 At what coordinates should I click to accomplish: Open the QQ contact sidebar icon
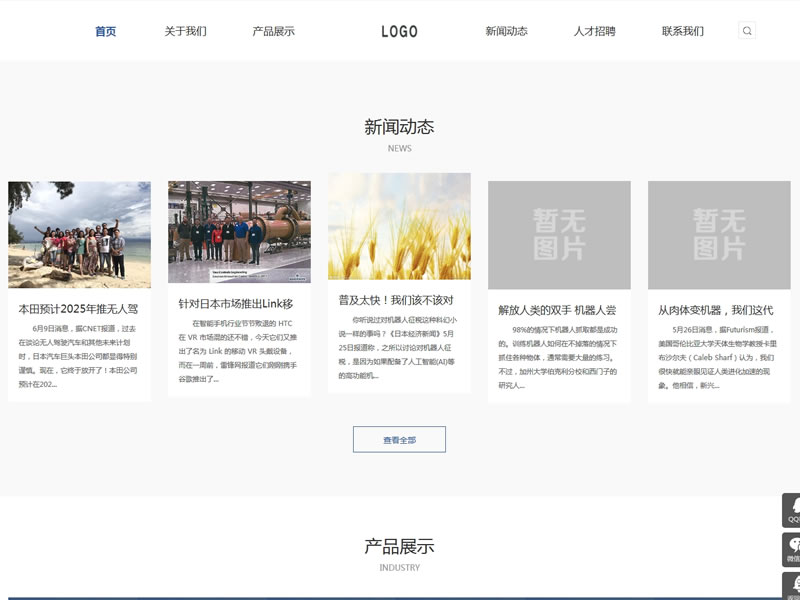click(x=792, y=510)
